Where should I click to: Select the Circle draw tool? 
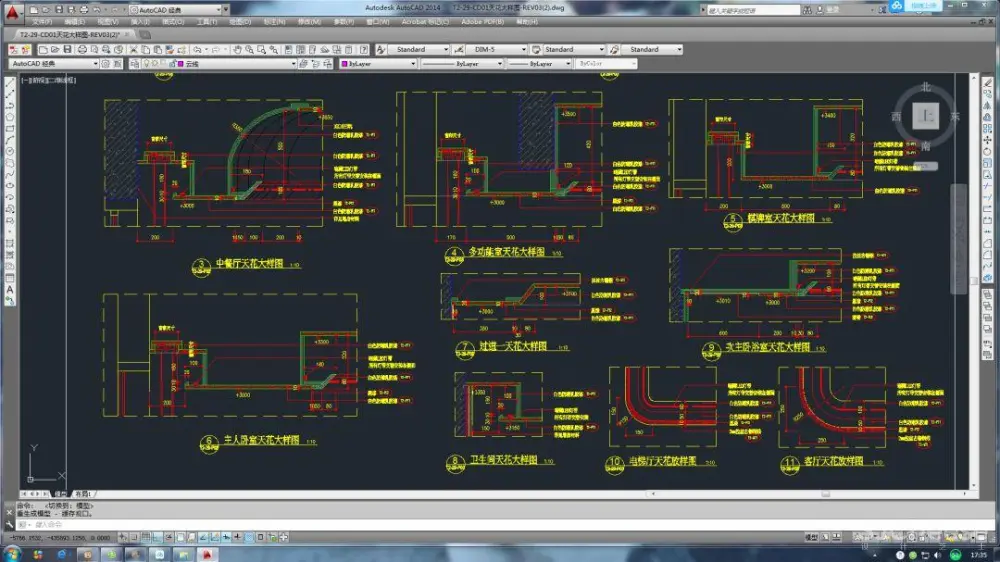(x=9, y=152)
